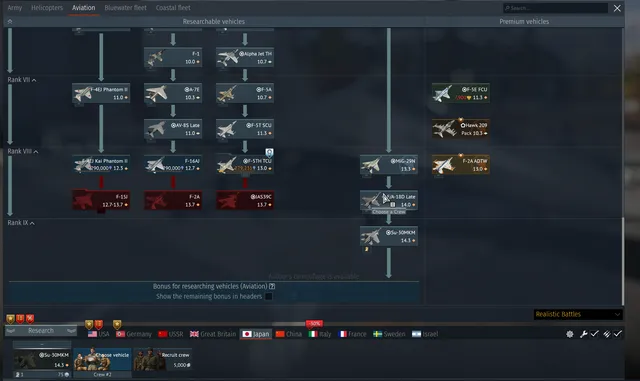Click the Premium vehicles header
The width and height of the screenshot is (640, 381).
coord(524,22)
